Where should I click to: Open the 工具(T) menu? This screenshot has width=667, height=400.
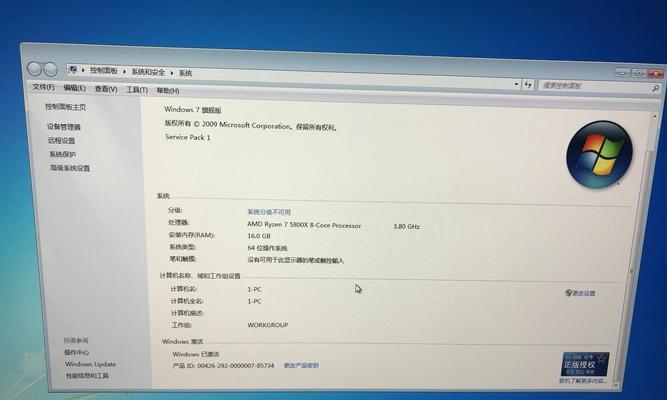click(x=137, y=90)
